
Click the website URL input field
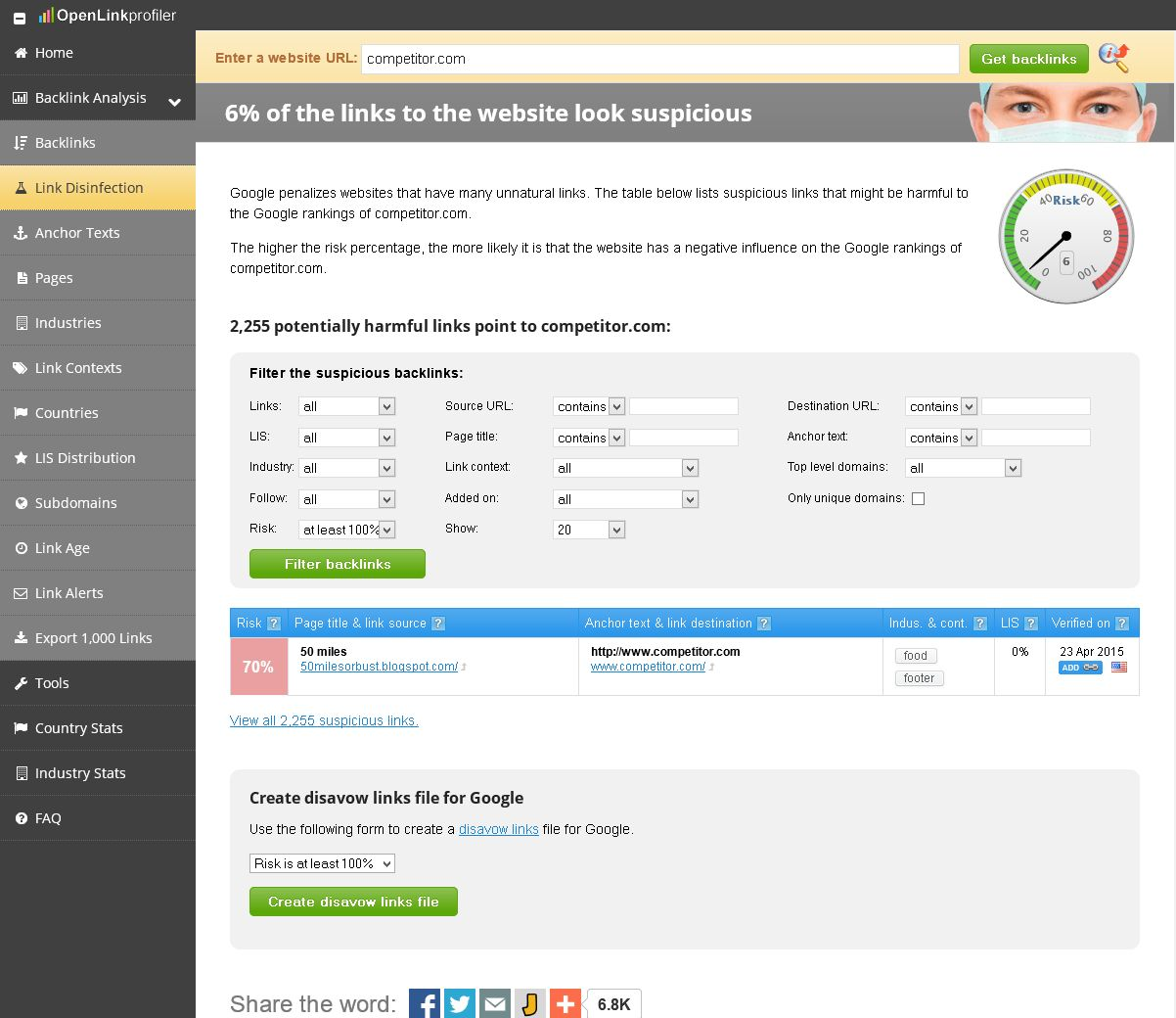point(660,59)
